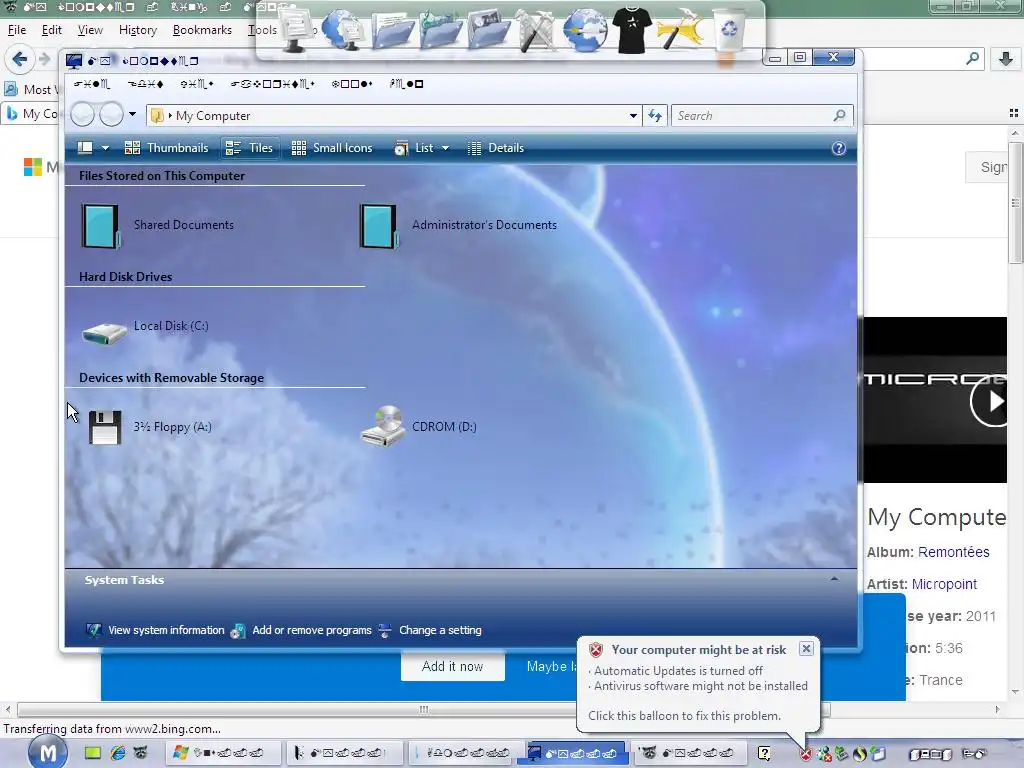Screen dimensions: 1024x768
Task: Select 3½ Floppy (A:) drive
Action: click(x=149, y=427)
